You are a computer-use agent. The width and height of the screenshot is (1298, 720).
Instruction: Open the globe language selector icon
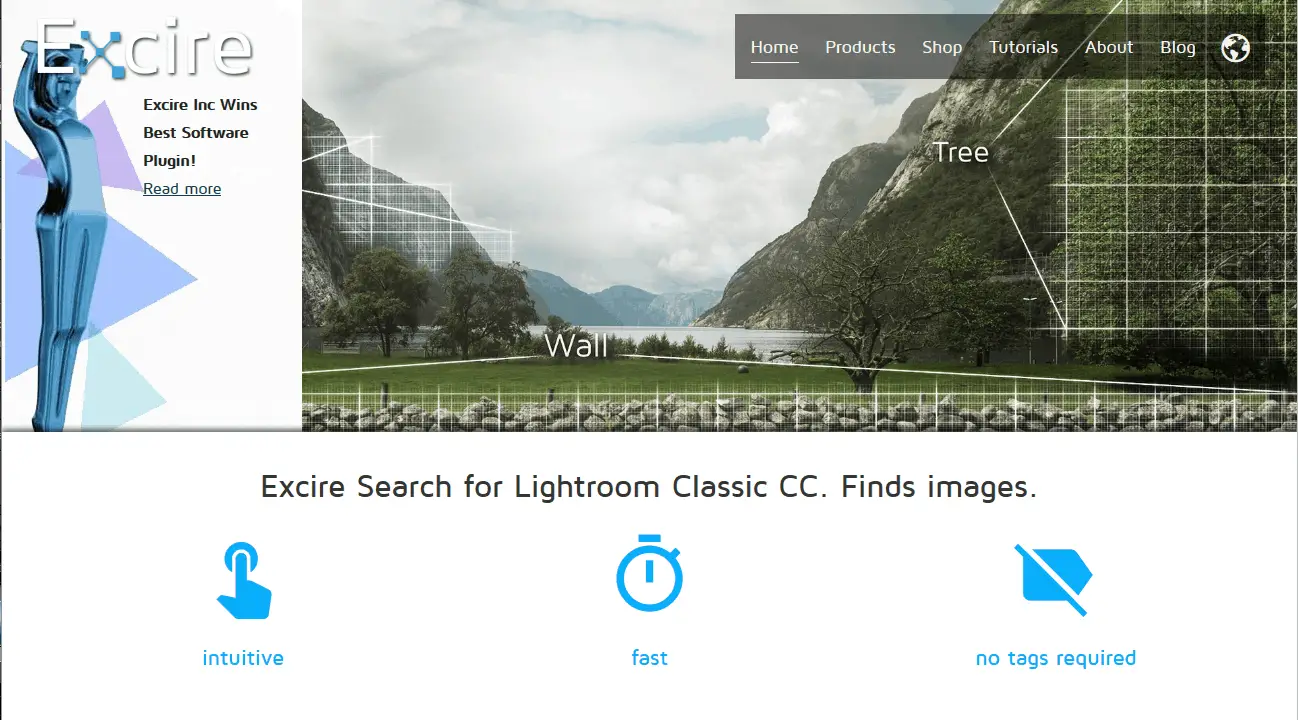pos(1236,47)
